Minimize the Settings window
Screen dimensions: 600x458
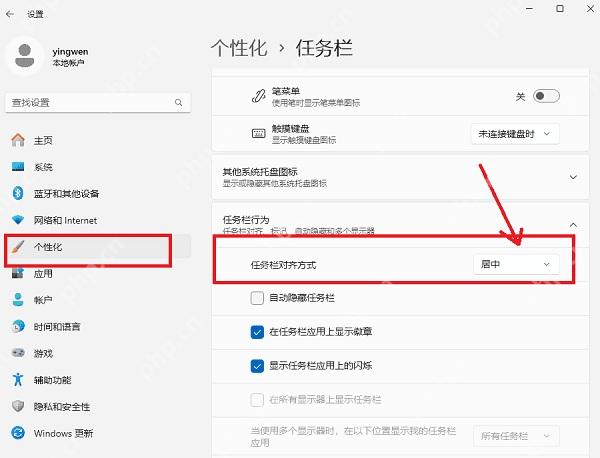530,8
